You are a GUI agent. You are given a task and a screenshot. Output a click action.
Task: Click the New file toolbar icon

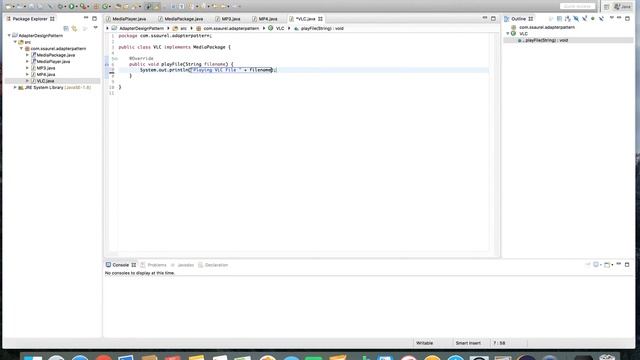[x=9, y=6]
